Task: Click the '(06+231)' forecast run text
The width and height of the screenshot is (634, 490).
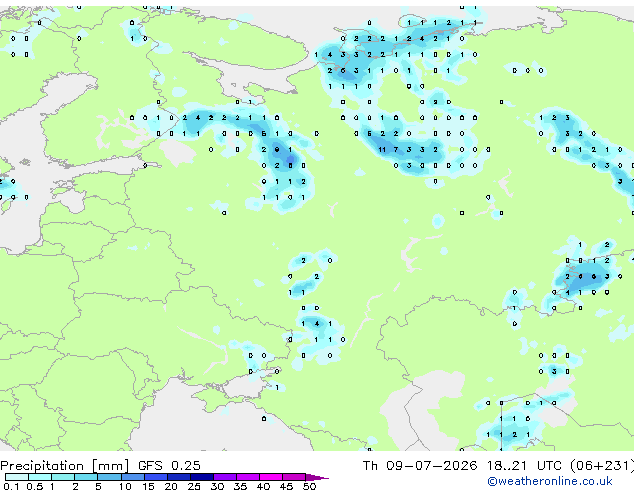Action: tap(602, 466)
